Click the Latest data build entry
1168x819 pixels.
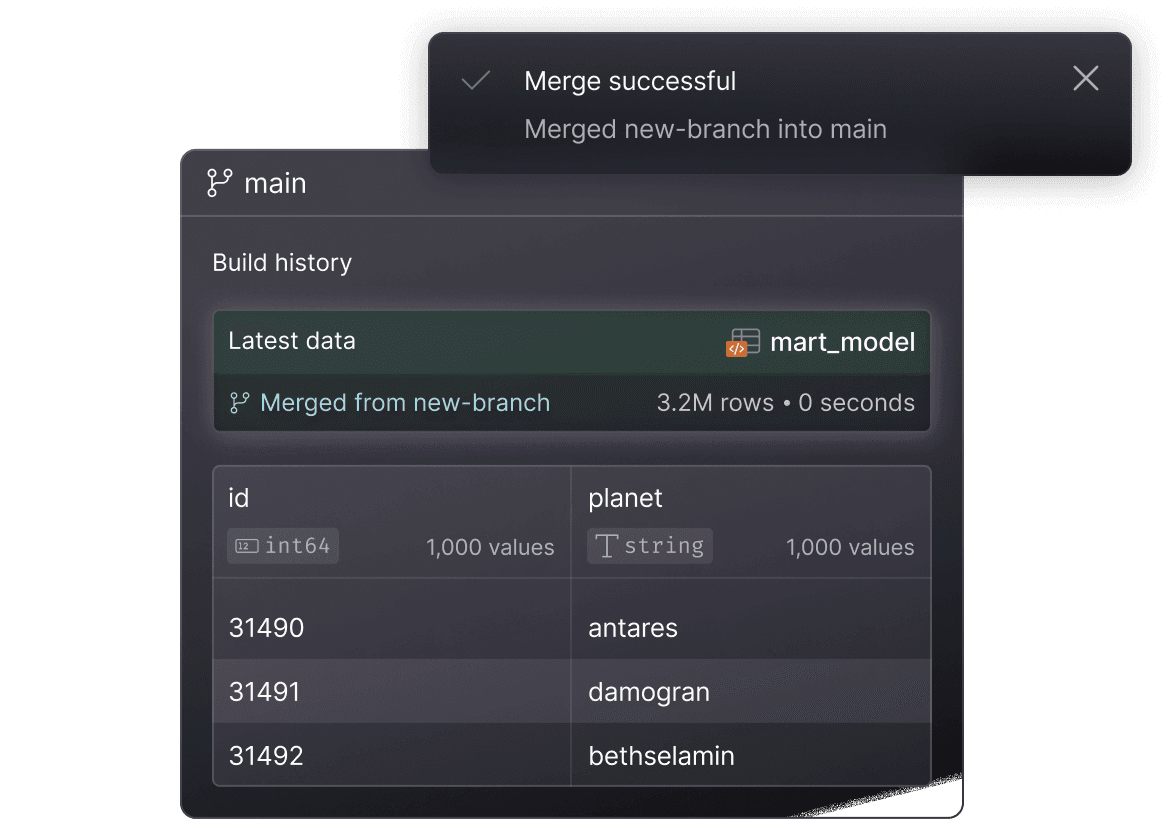[292, 341]
